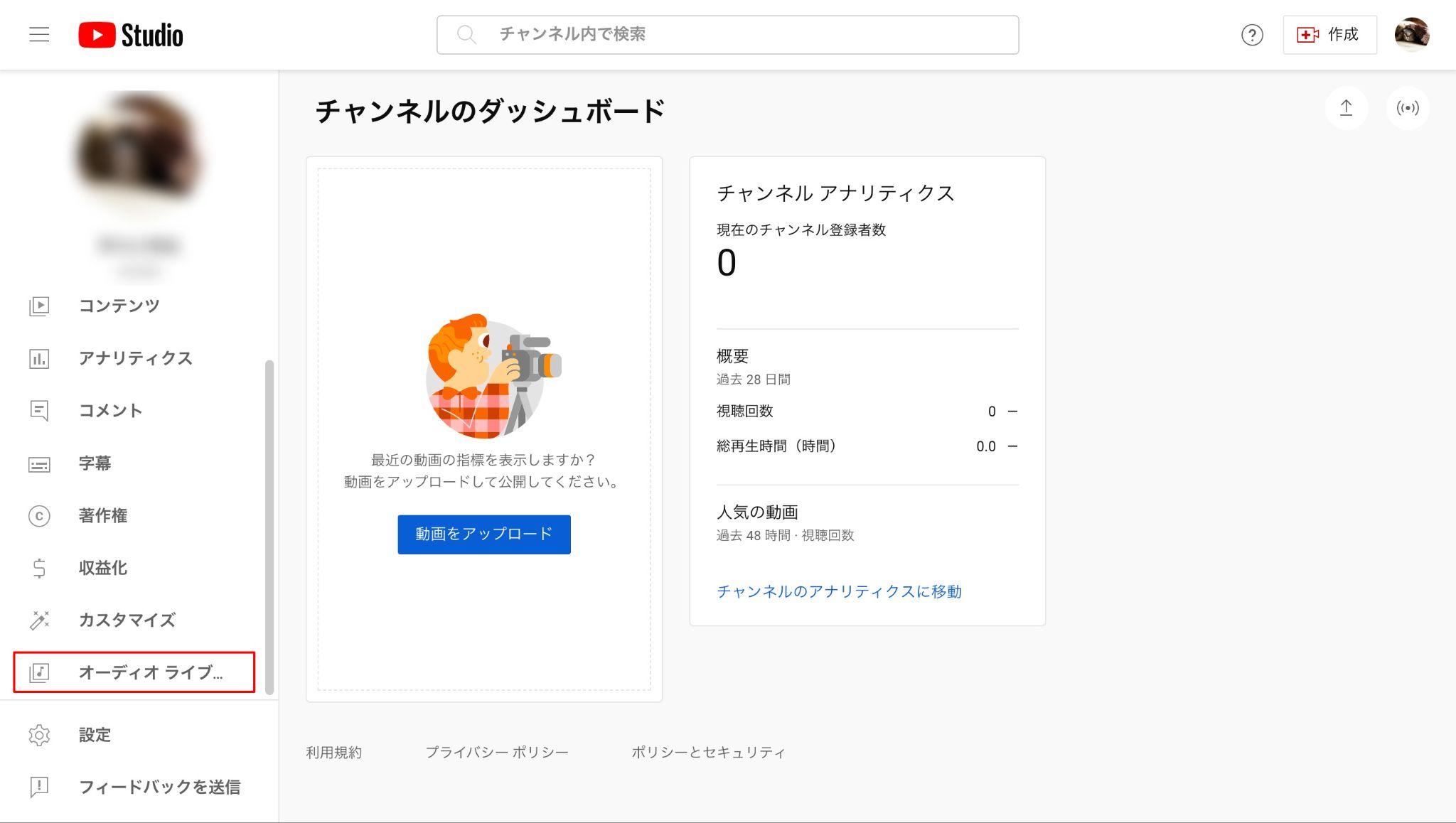Click the チャンネル アナリティクス heading
Viewport: 1456px width, 823px height.
pos(835,193)
